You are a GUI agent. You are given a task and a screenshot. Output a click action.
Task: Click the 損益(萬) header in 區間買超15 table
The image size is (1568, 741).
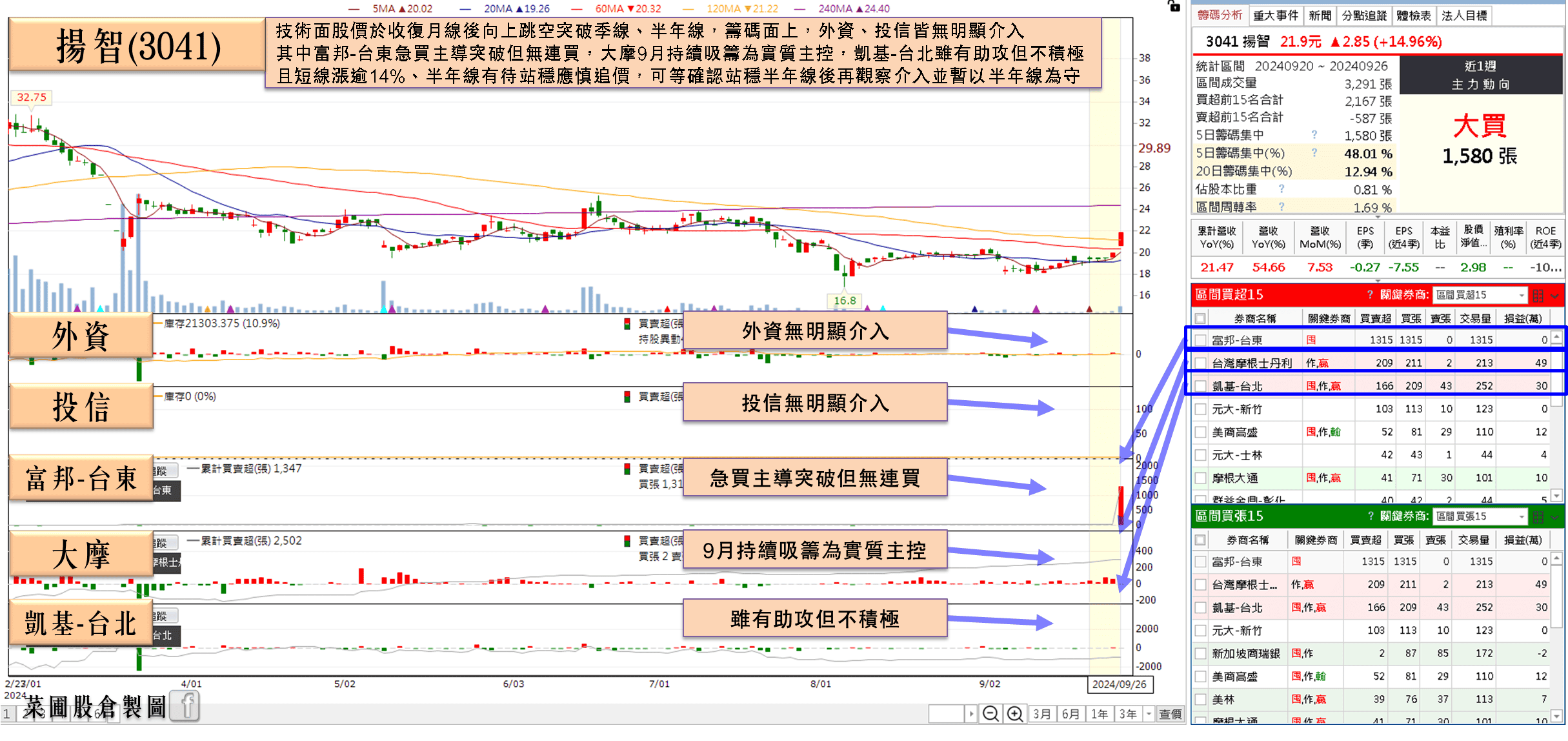pos(1523,318)
